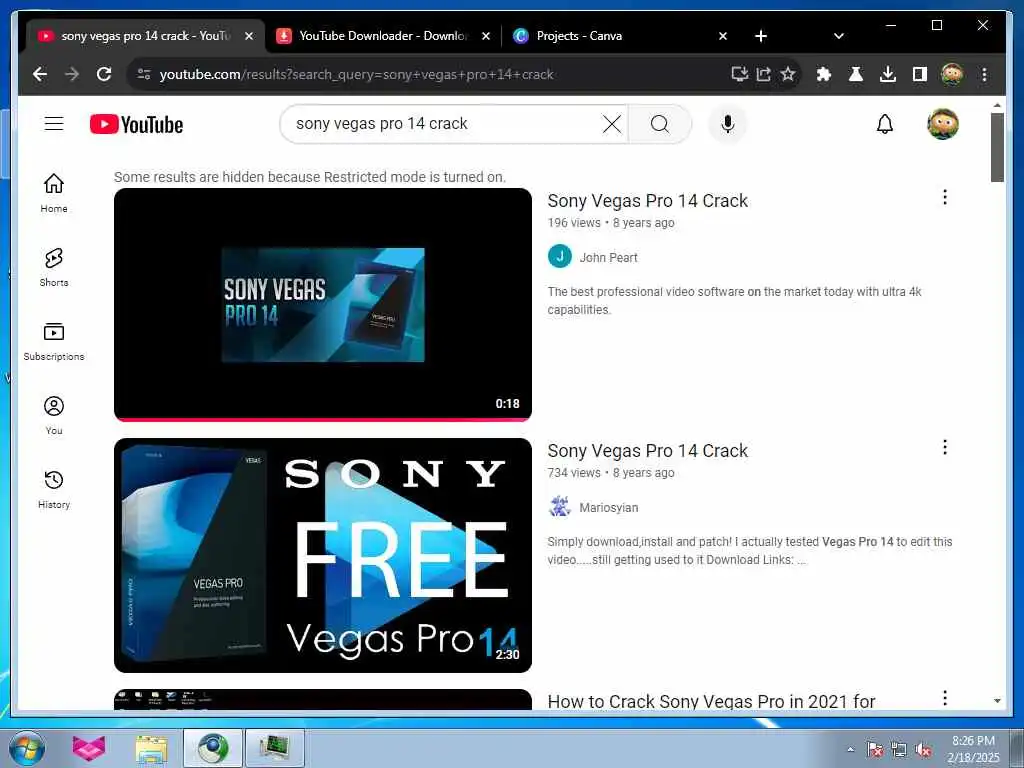Open browser extensions puzzle icon
This screenshot has width=1024, height=768.
point(824,74)
